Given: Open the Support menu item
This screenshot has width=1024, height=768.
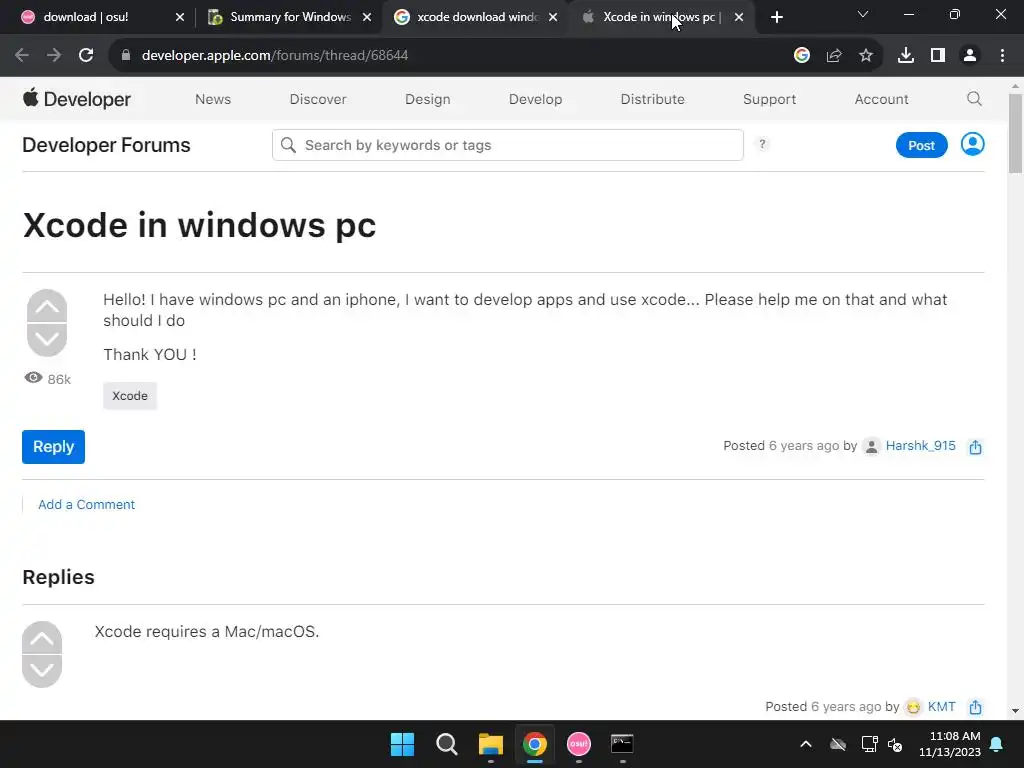Looking at the screenshot, I should pos(769,99).
